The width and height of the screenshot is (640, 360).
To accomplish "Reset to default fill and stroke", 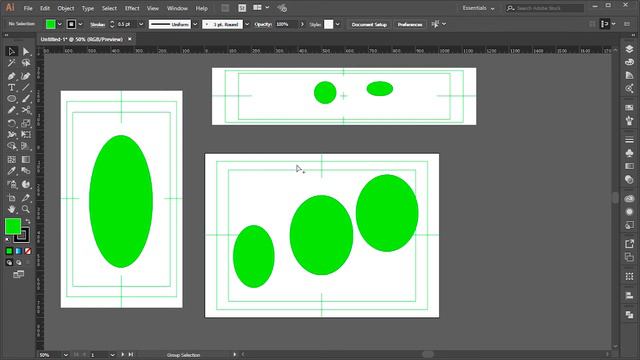I will click(x=7, y=240).
